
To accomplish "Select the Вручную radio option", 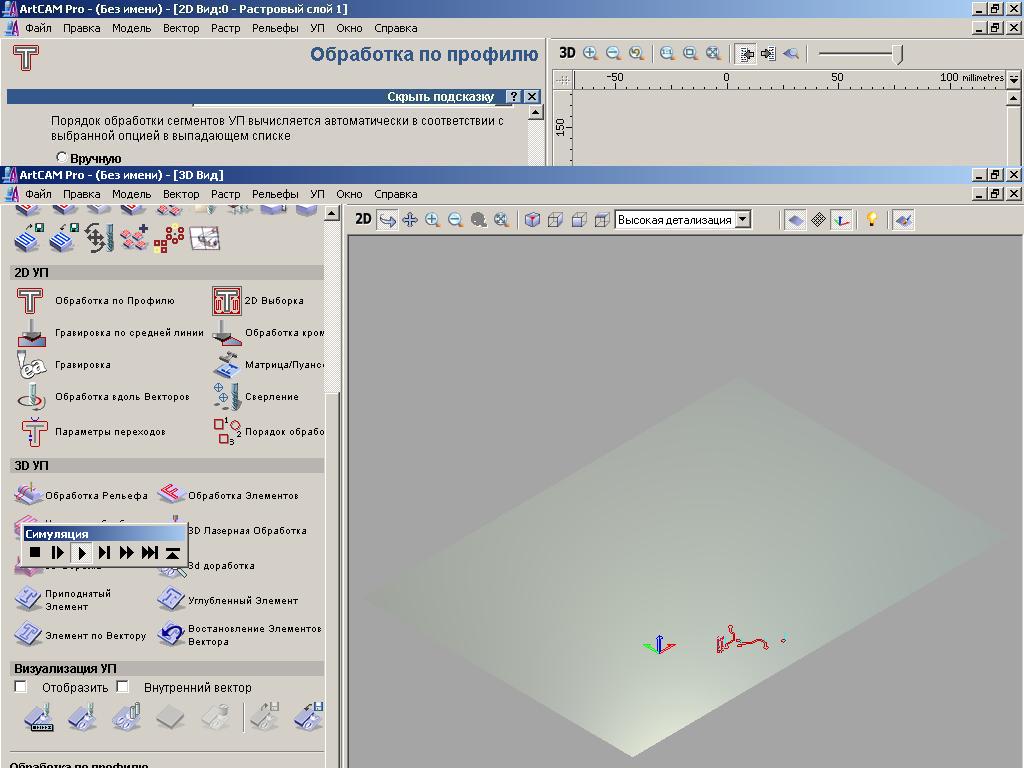I will (61, 157).
